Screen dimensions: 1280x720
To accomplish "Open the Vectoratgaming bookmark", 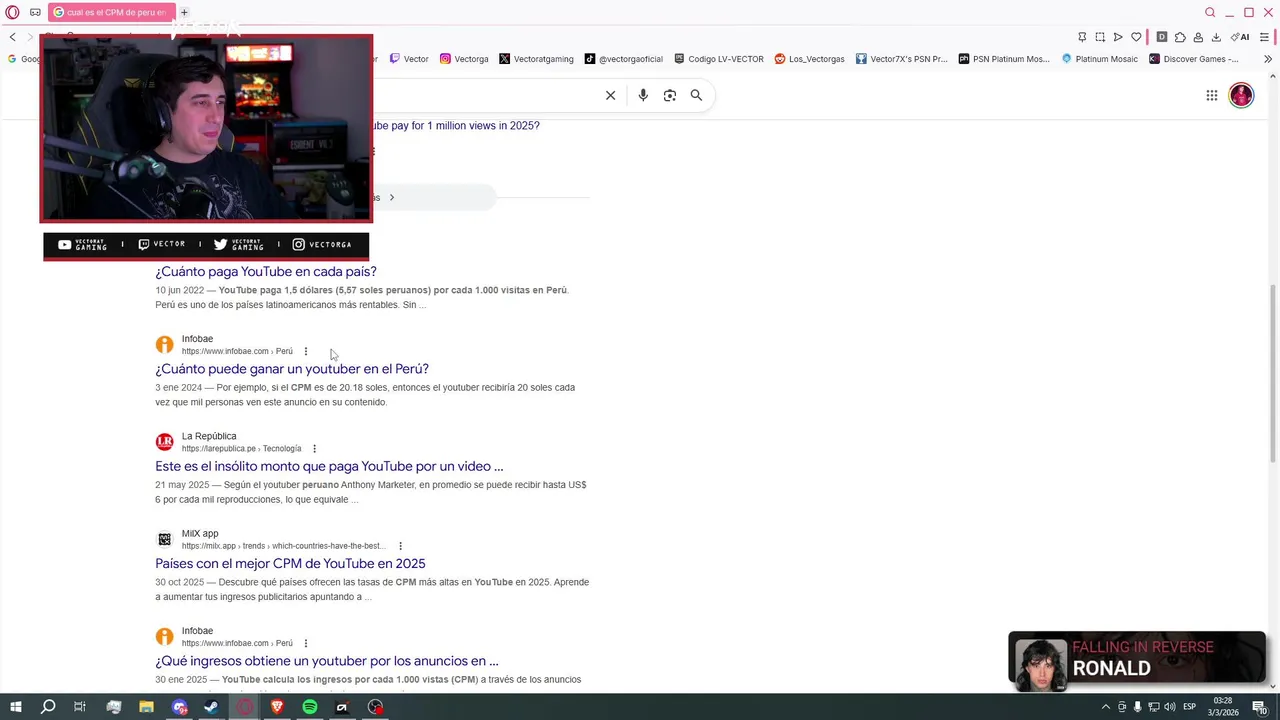I will [536, 59].
